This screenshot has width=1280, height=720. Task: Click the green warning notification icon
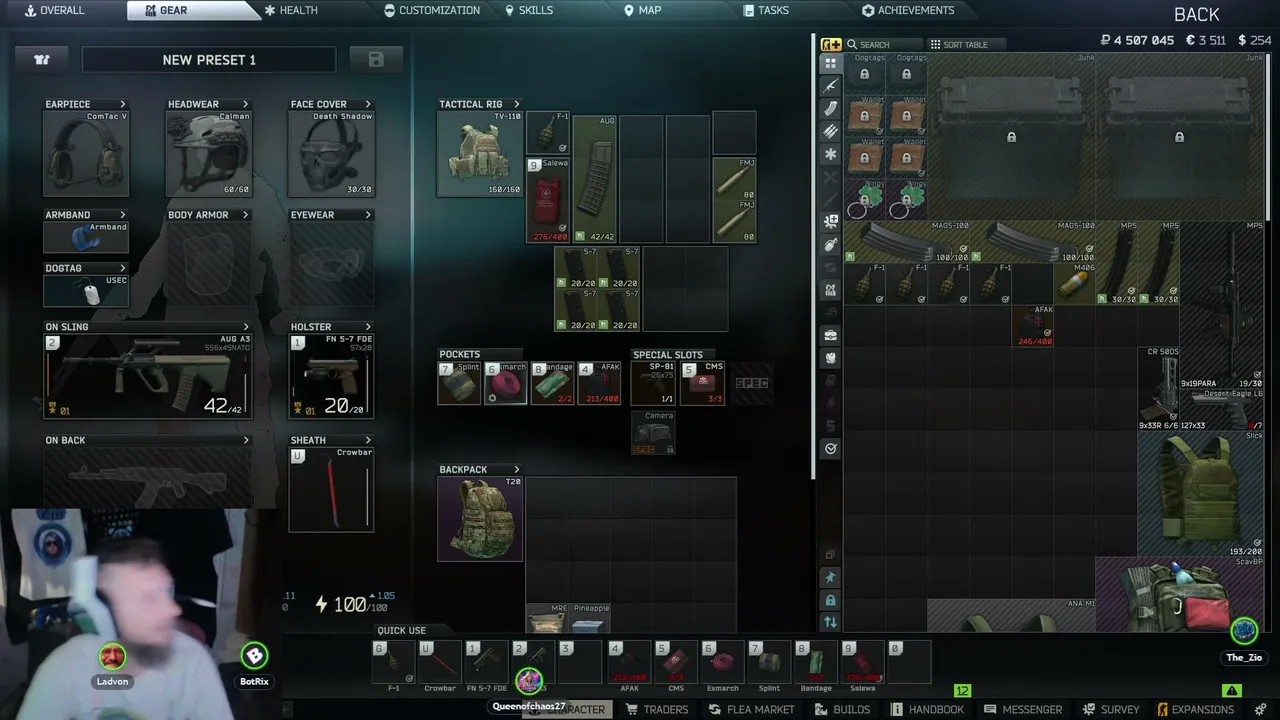pos(1231,690)
